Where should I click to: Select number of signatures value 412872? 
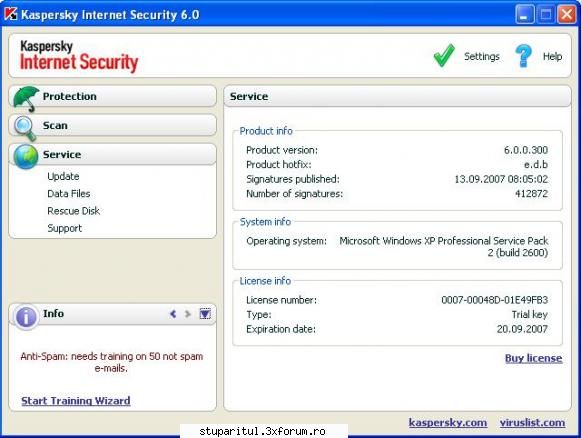point(531,194)
